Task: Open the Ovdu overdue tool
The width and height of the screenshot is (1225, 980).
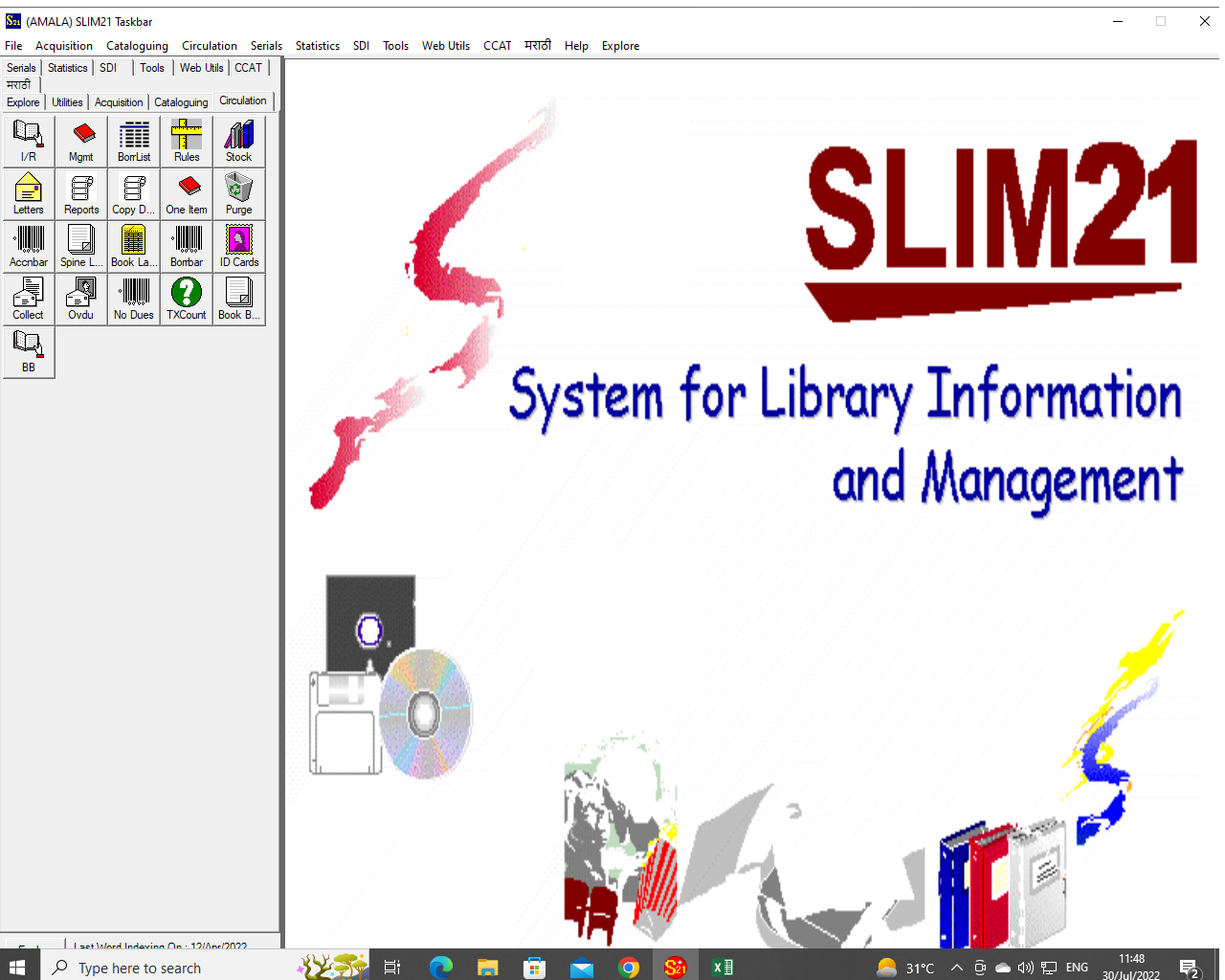Action: pyautogui.click(x=81, y=300)
